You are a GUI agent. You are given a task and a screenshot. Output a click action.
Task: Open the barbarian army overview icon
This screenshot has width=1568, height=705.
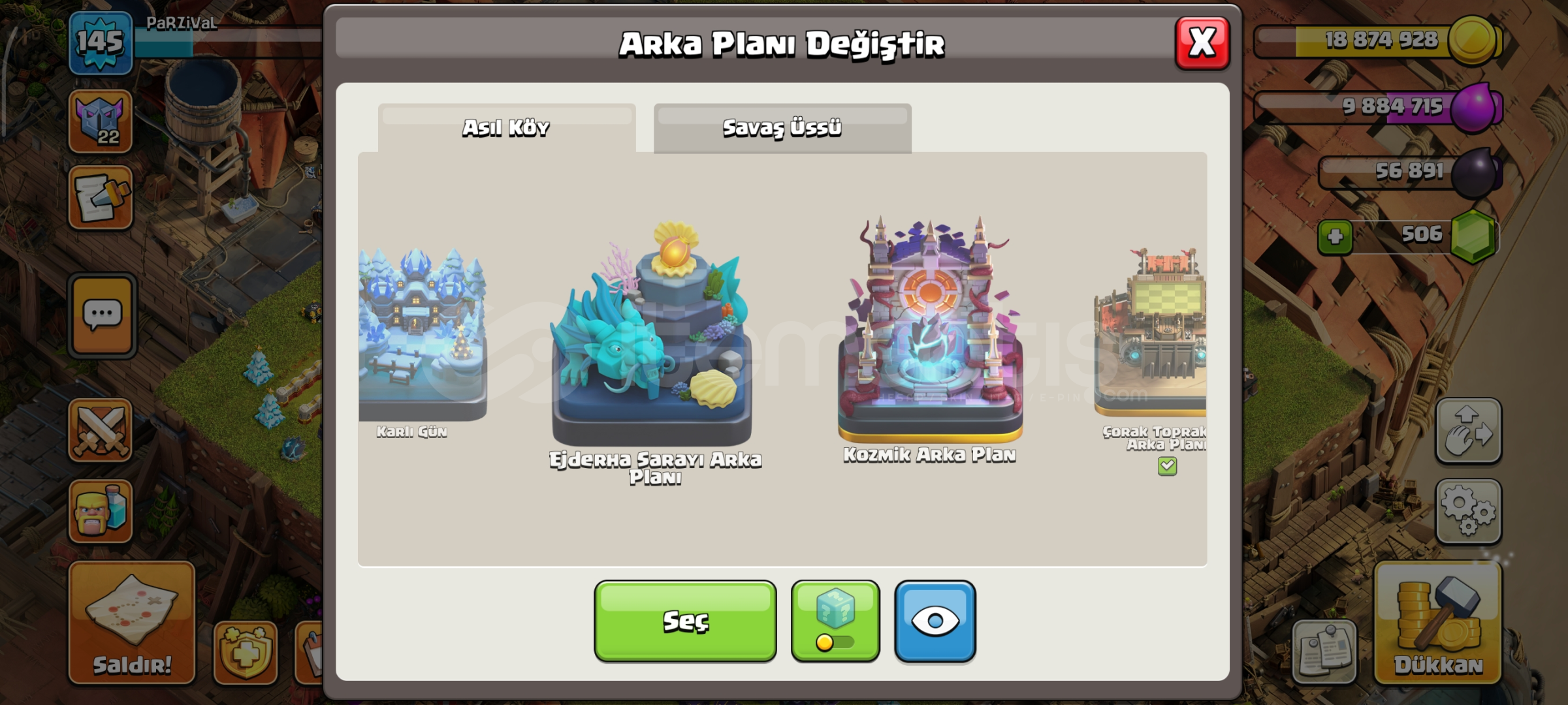pos(100,511)
